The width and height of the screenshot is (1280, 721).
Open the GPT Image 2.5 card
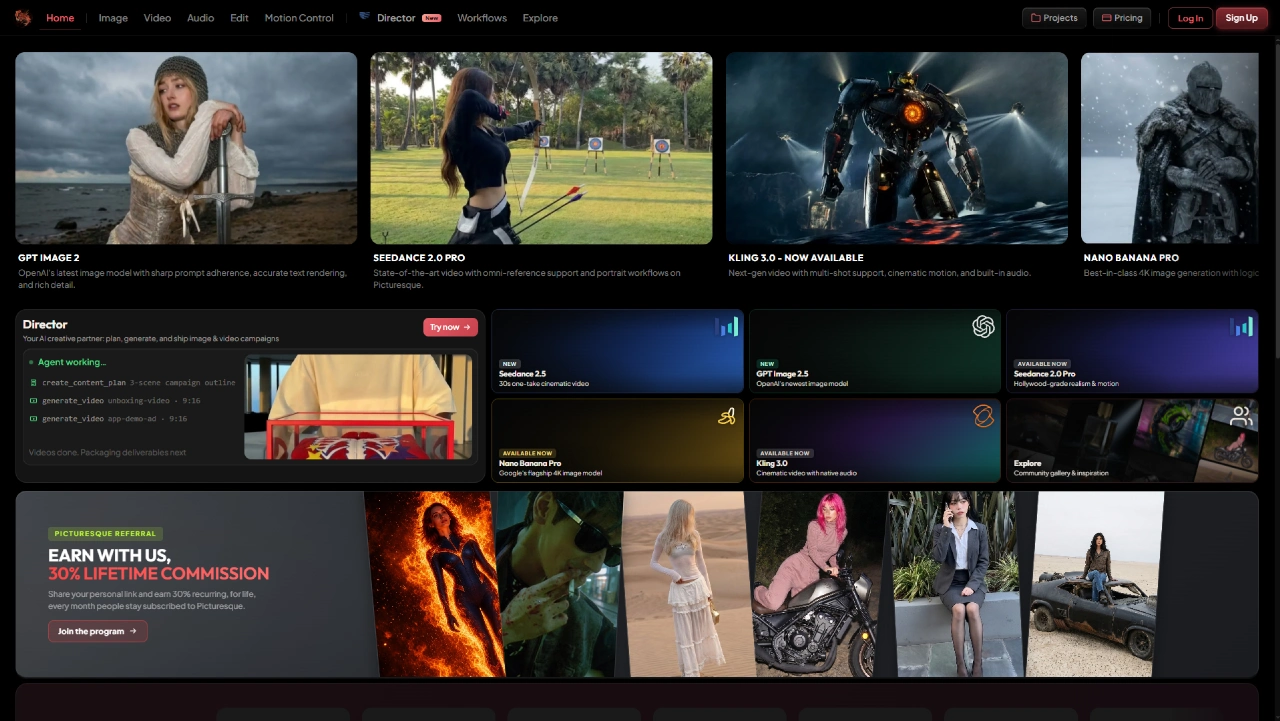(x=875, y=351)
